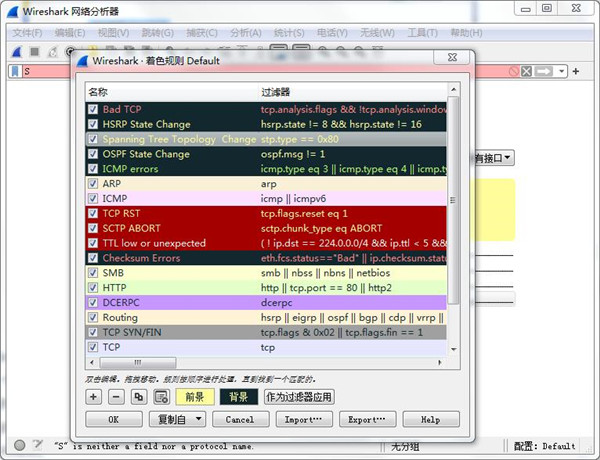Open the 视图(V) menu
The width and height of the screenshot is (600, 460).
[114, 33]
